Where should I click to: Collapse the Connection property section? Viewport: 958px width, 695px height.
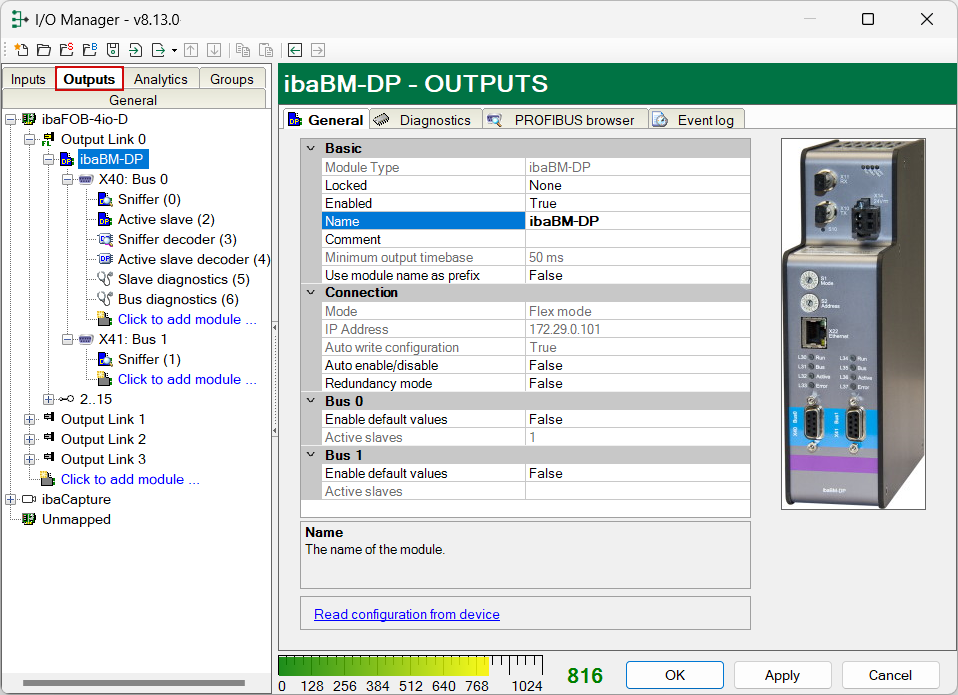point(311,293)
